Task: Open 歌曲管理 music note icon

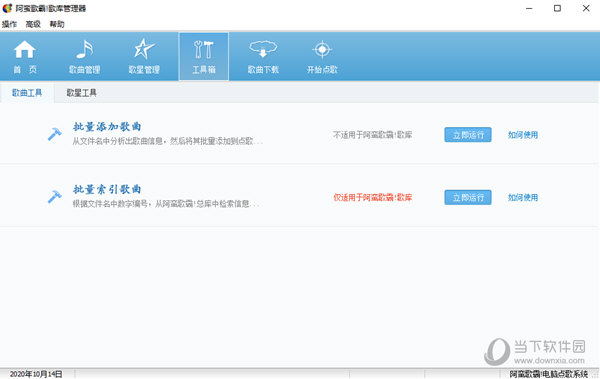Action: (85, 49)
